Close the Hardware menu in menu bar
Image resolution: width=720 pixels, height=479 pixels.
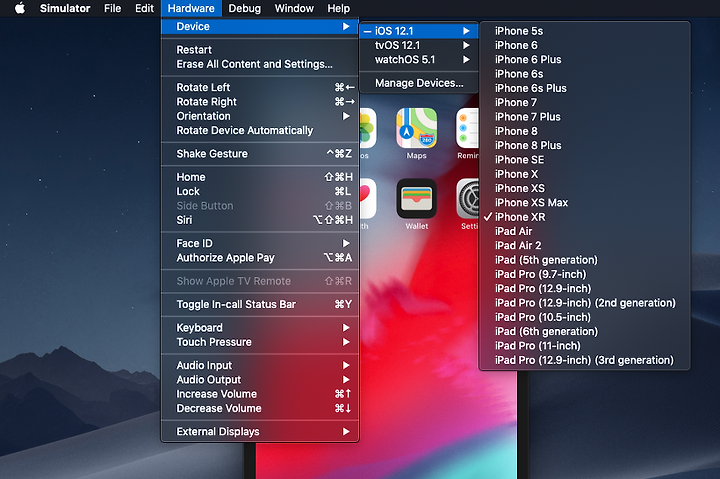pyautogui.click(x=191, y=8)
